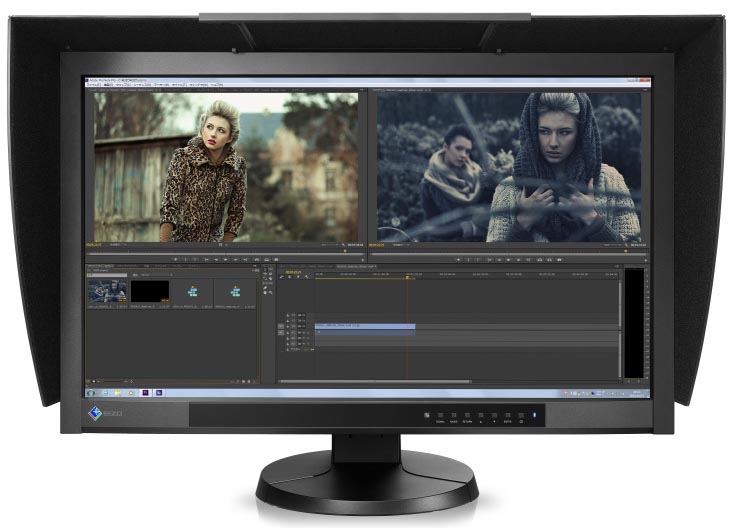
Task: Open Program monitor button editor plus icon
Action: 646,260
